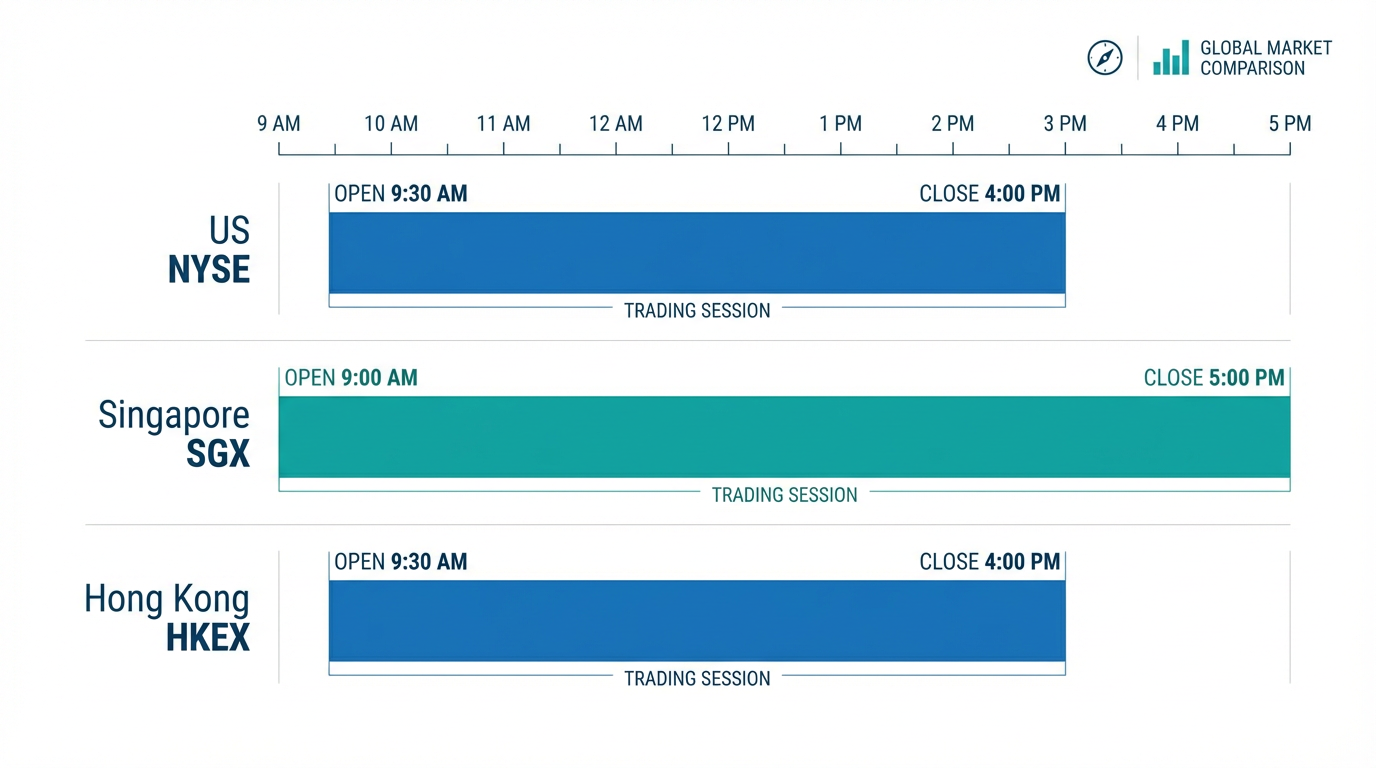Screen dimensions: 1376x768
Task: Click SGX's CLOSE 5:00 PM label
Action: point(1214,378)
